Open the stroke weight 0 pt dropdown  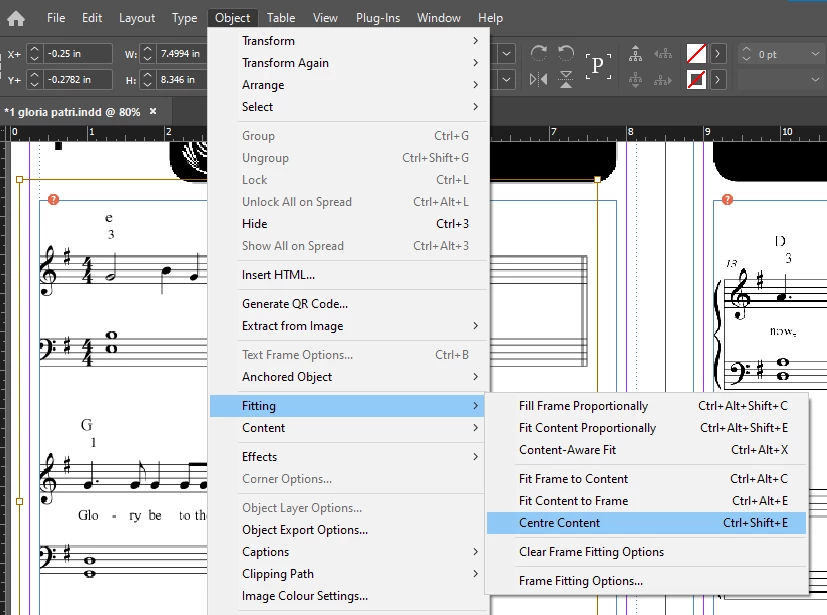tap(815, 54)
